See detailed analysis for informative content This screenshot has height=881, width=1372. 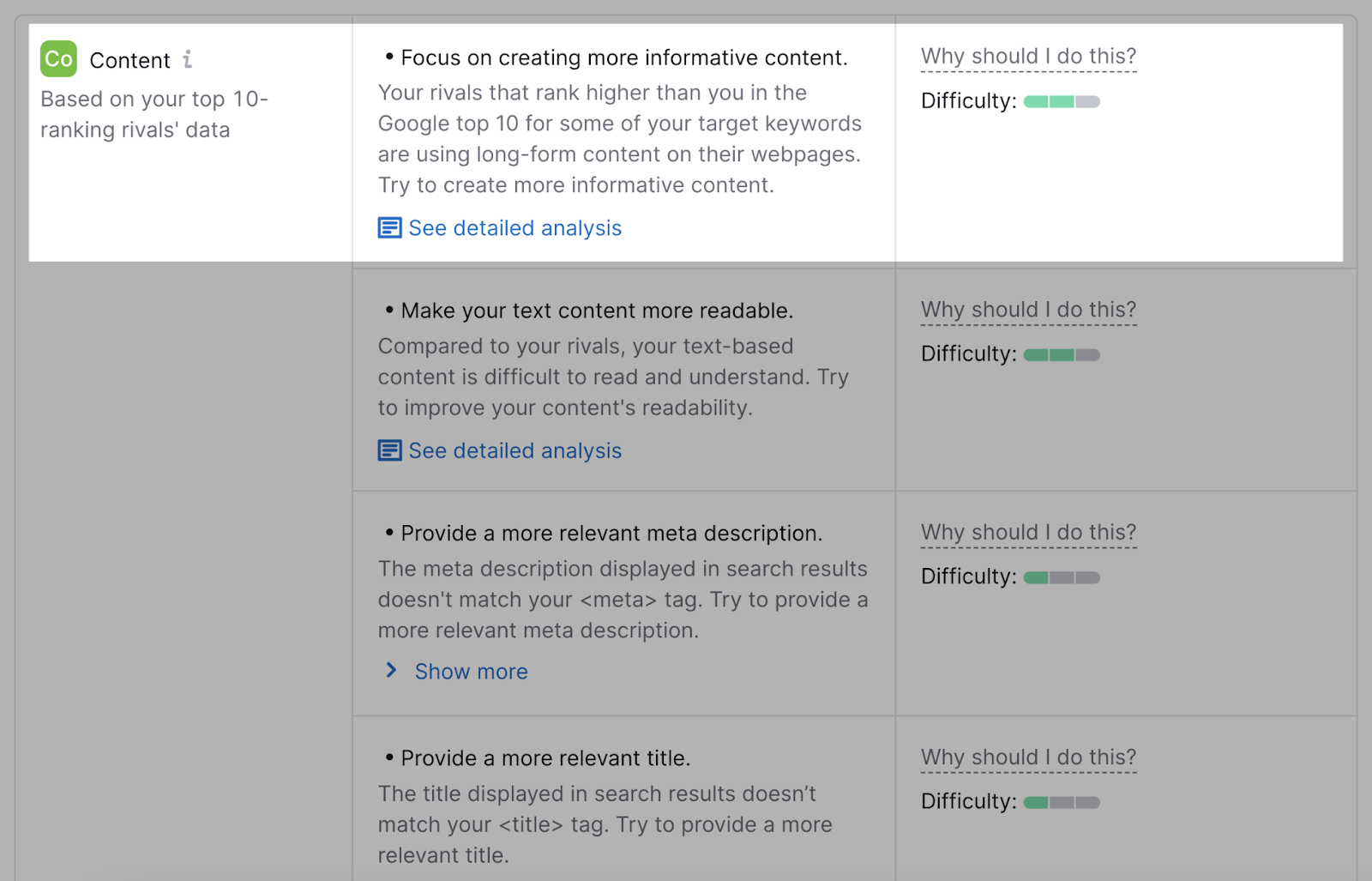pyautogui.click(x=514, y=227)
